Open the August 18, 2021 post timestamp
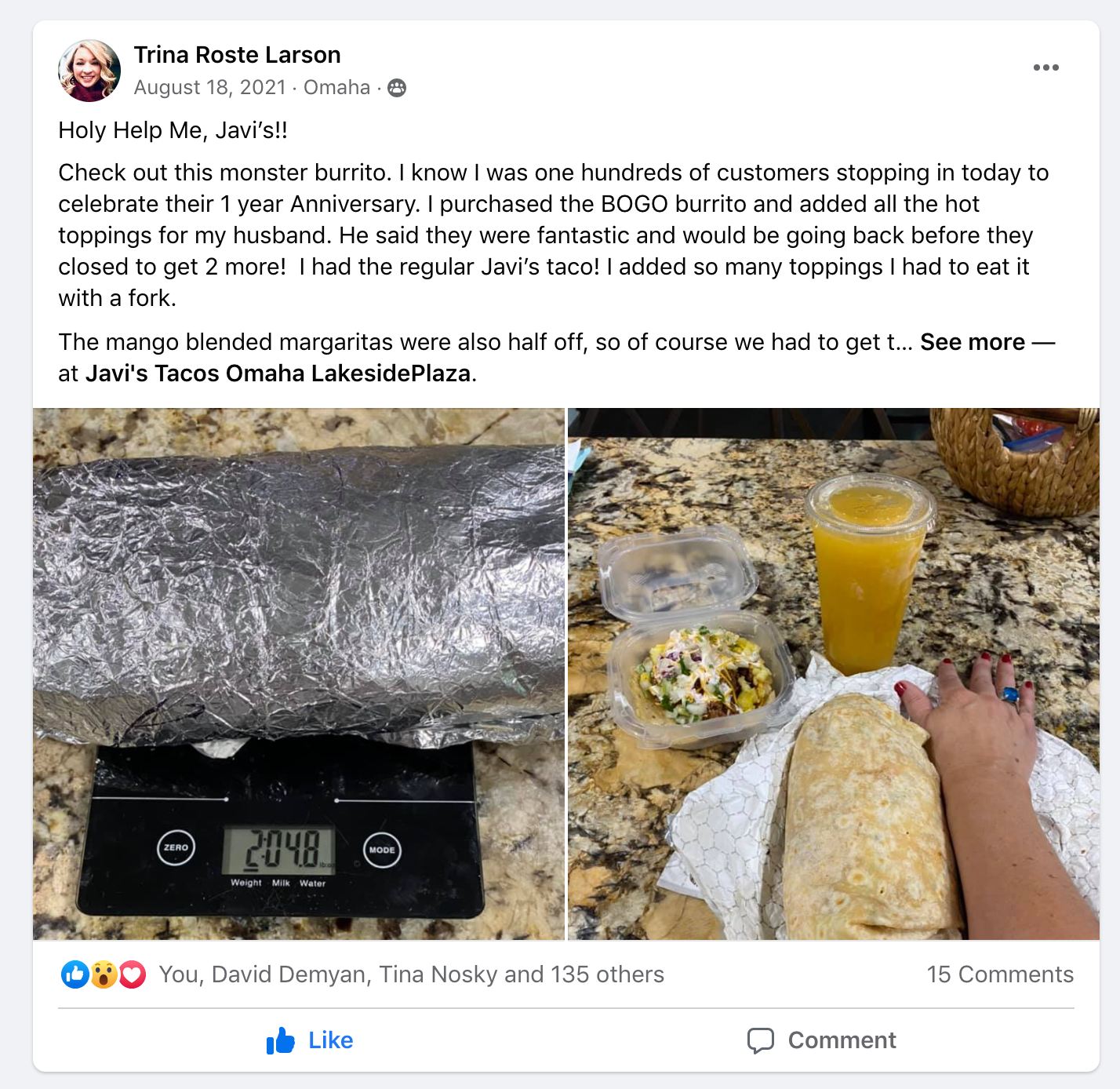The height and width of the screenshot is (1089, 1120). tap(209, 87)
